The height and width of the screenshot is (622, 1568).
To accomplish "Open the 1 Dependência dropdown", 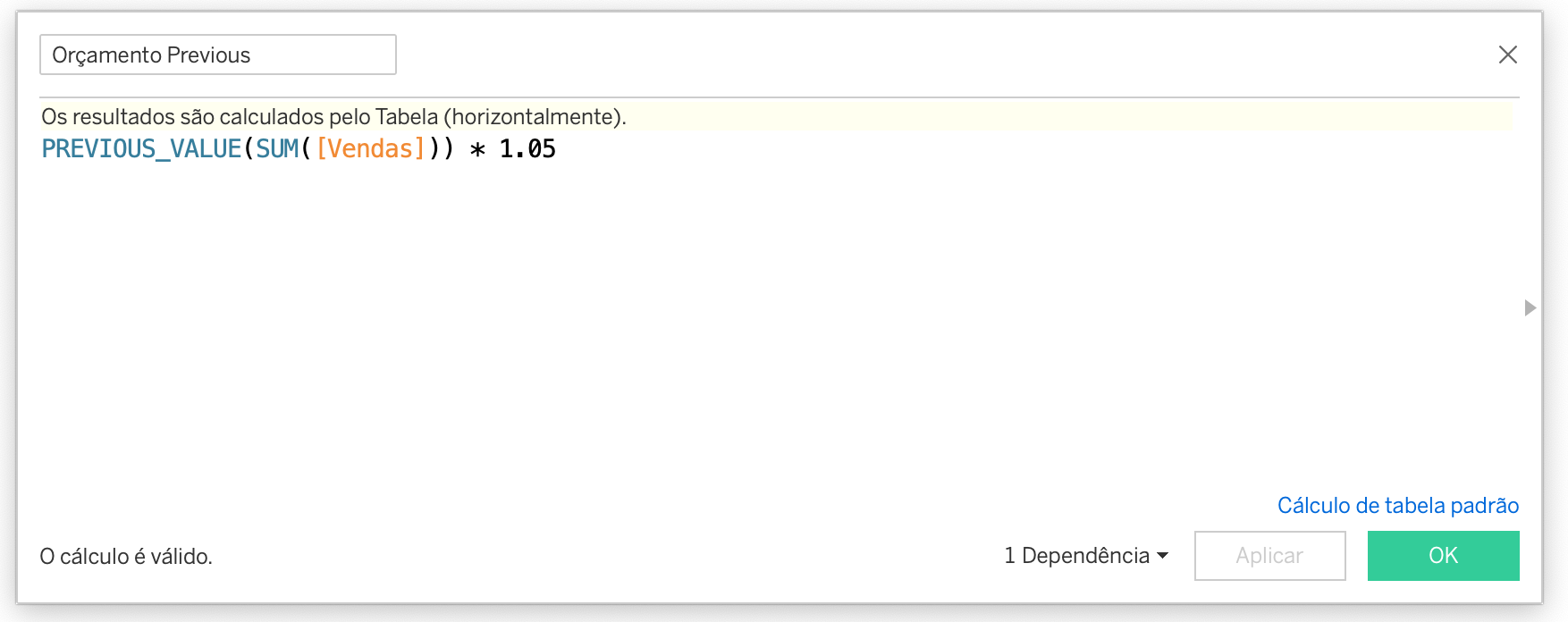I will 1076,555.
